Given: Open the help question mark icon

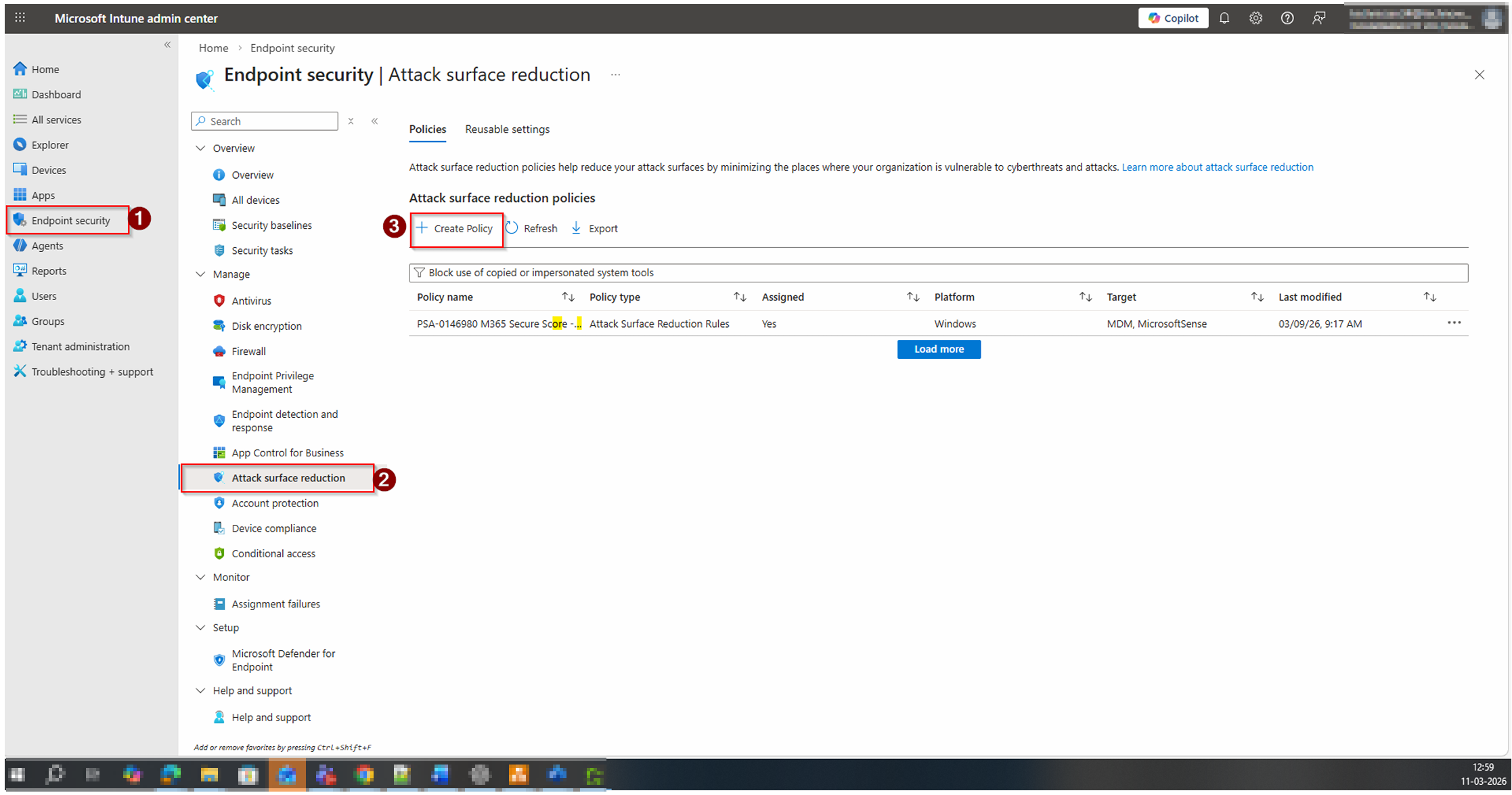Looking at the screenshot, I should pos(1287,18).
